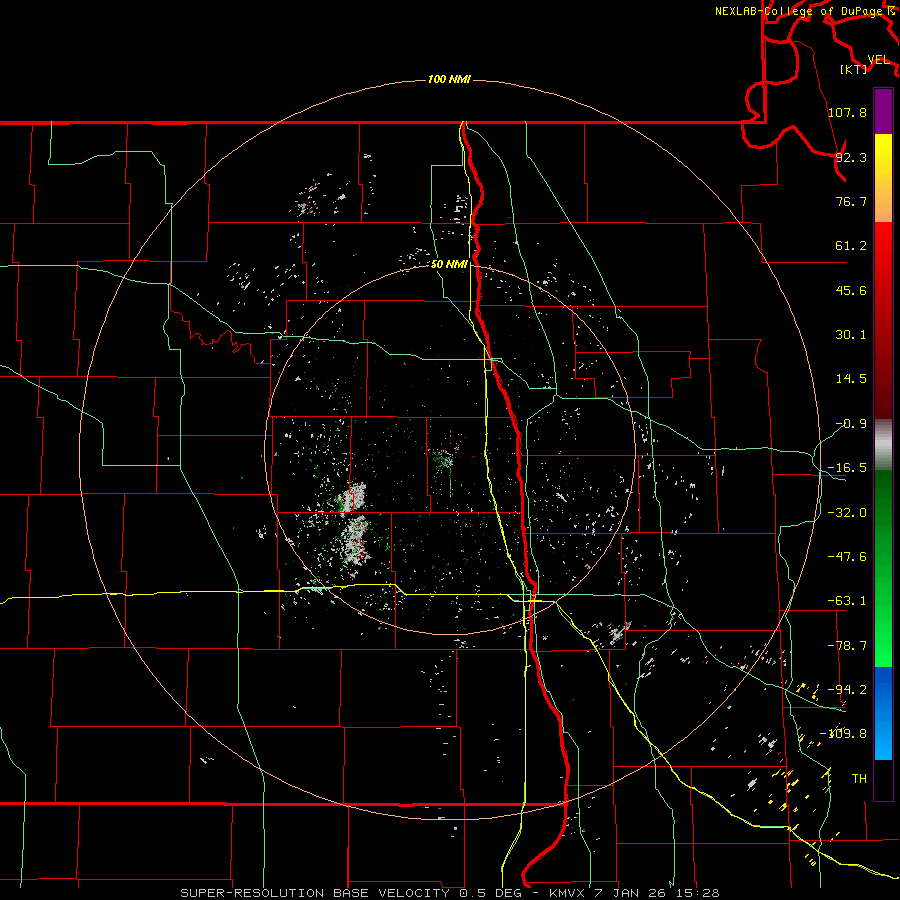Click the -0.9 velocity scale value

coord(851,424)
